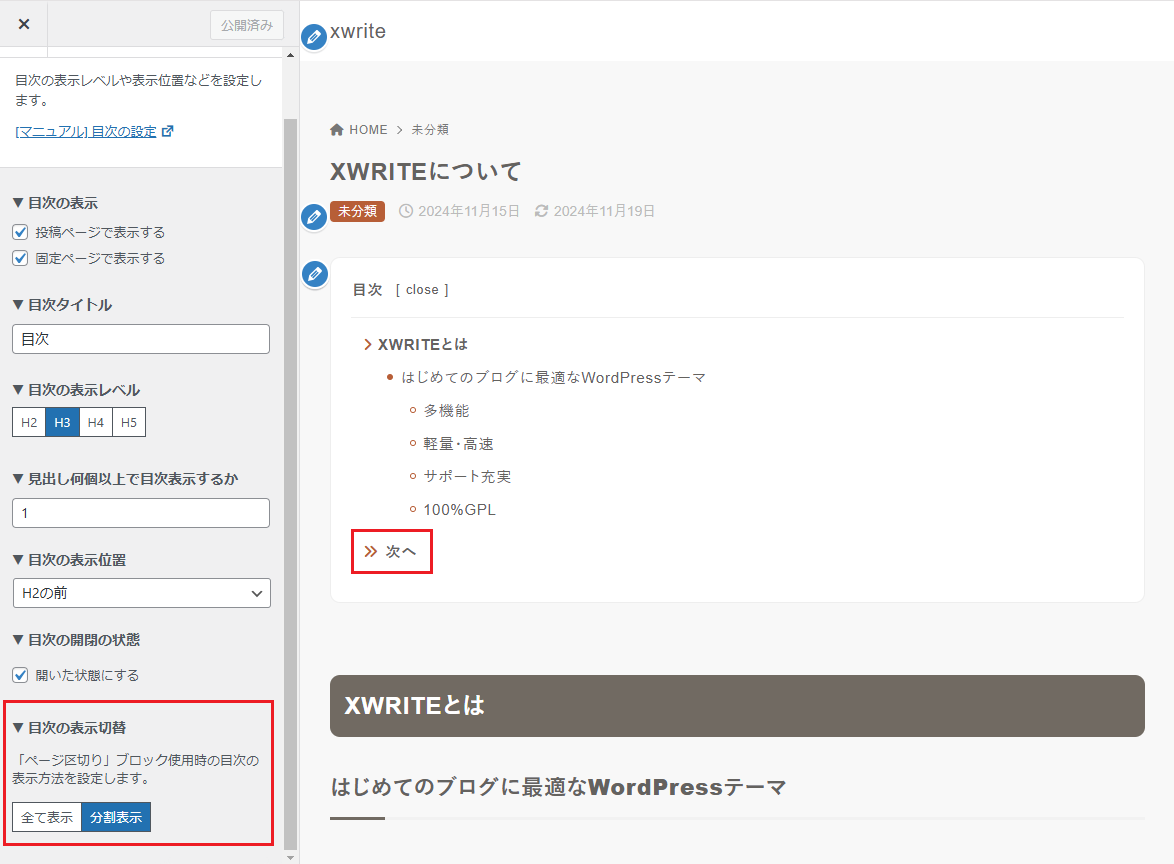
Task: Click the chevron icon before XWRITEとは in the TOC
Action: tap(368, 344)
